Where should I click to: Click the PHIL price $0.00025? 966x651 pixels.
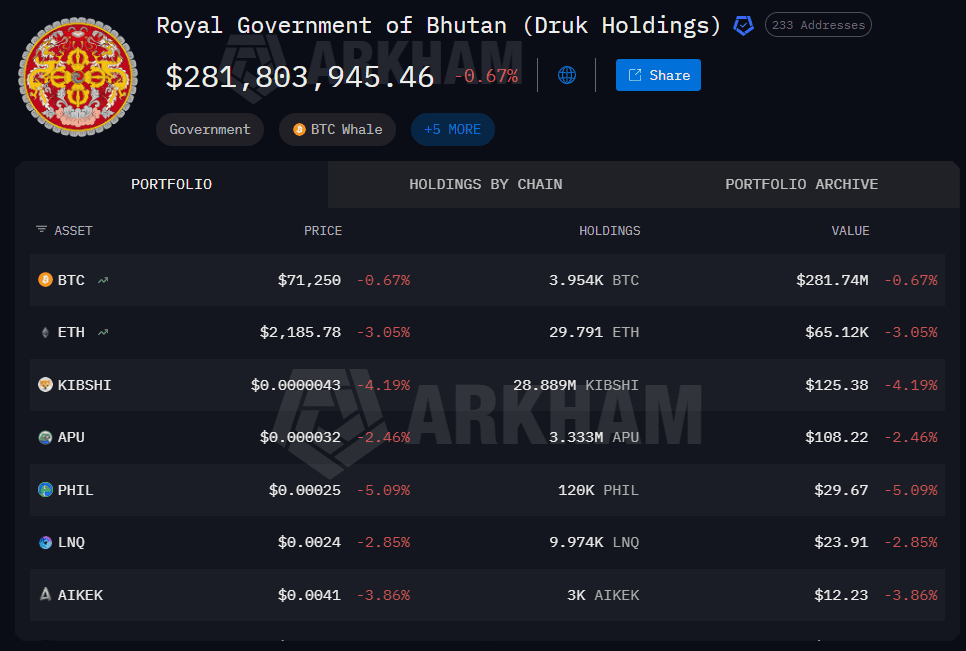pos(305,490)
